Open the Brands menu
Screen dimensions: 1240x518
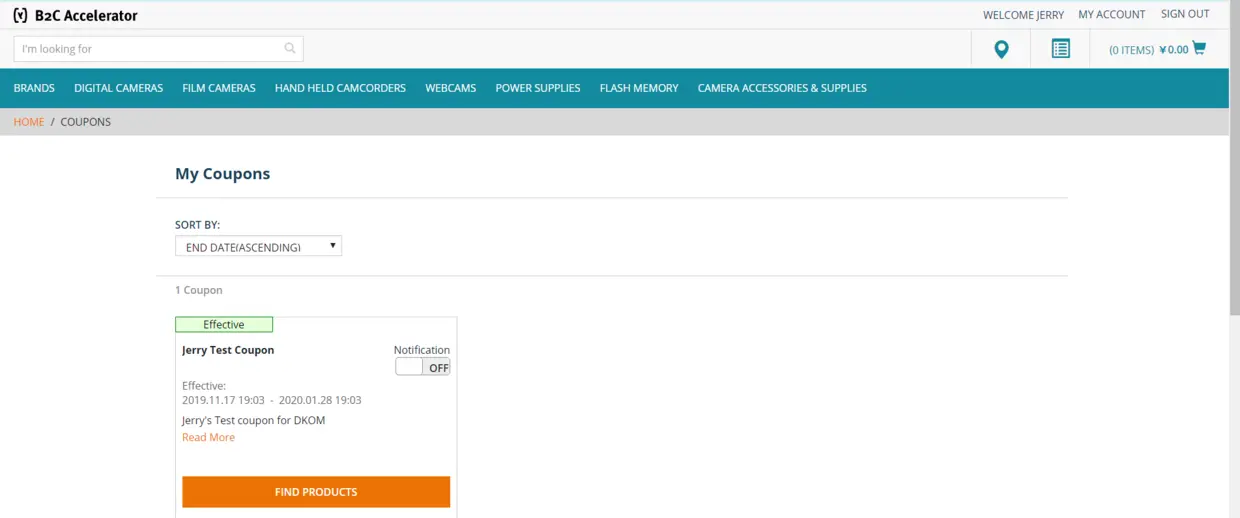(34, 88)
